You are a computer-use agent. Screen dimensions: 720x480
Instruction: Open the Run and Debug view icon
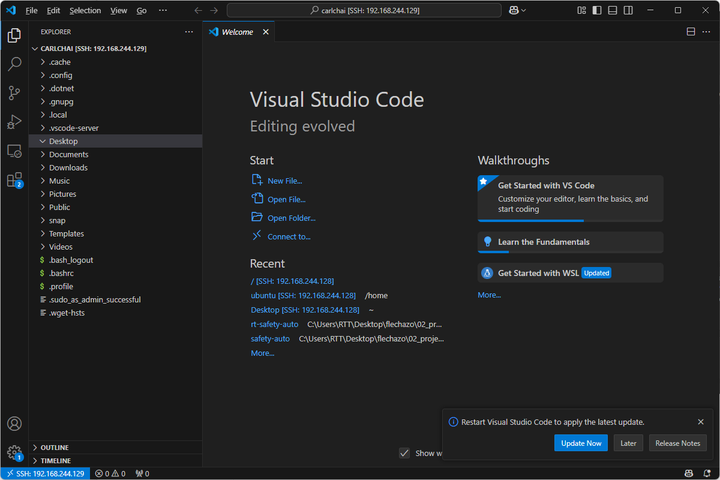coord(14,122)
